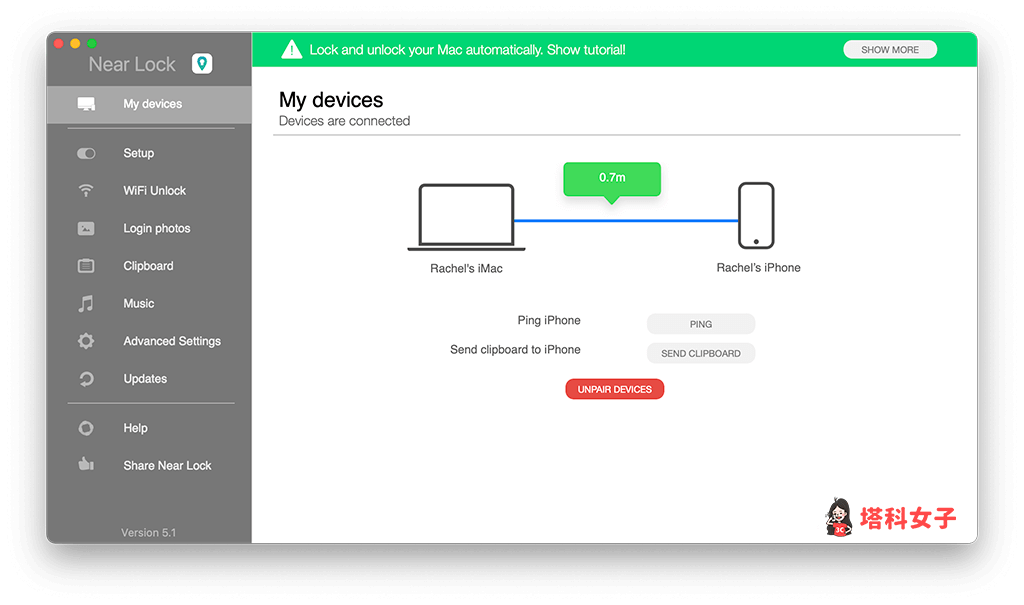1024x605 pixels.
Task: Open the WiFi Unlock section
Action: [x=154, y=191]
